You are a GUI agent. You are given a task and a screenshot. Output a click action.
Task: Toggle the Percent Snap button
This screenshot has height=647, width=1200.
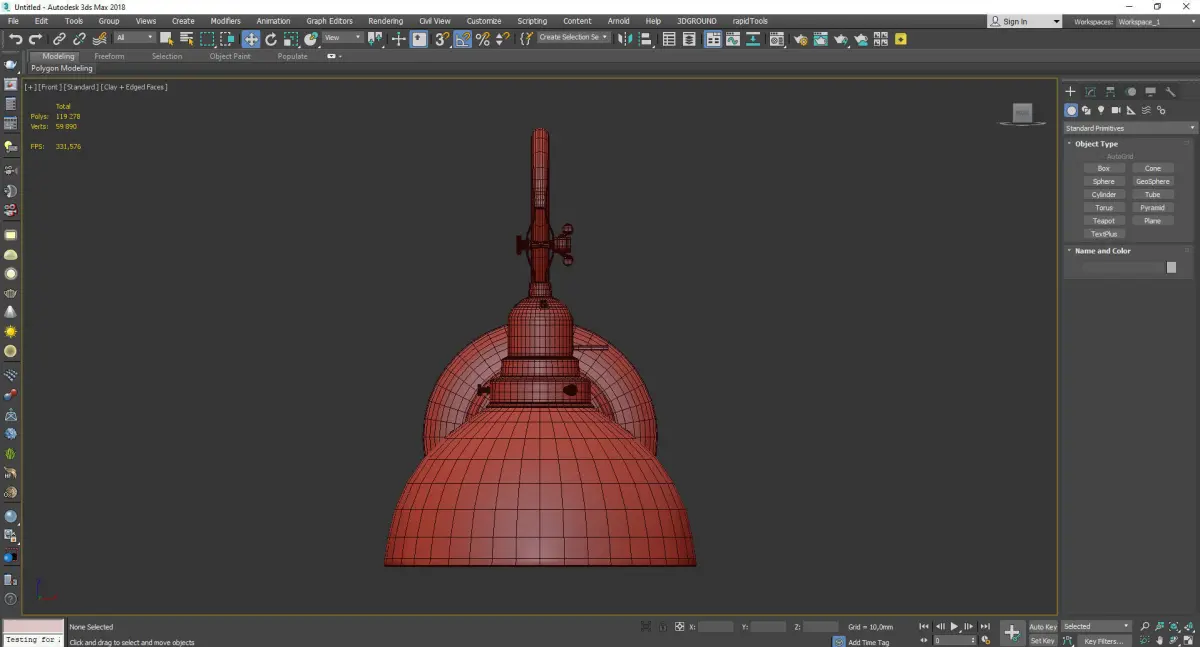(x=483, y=39)
